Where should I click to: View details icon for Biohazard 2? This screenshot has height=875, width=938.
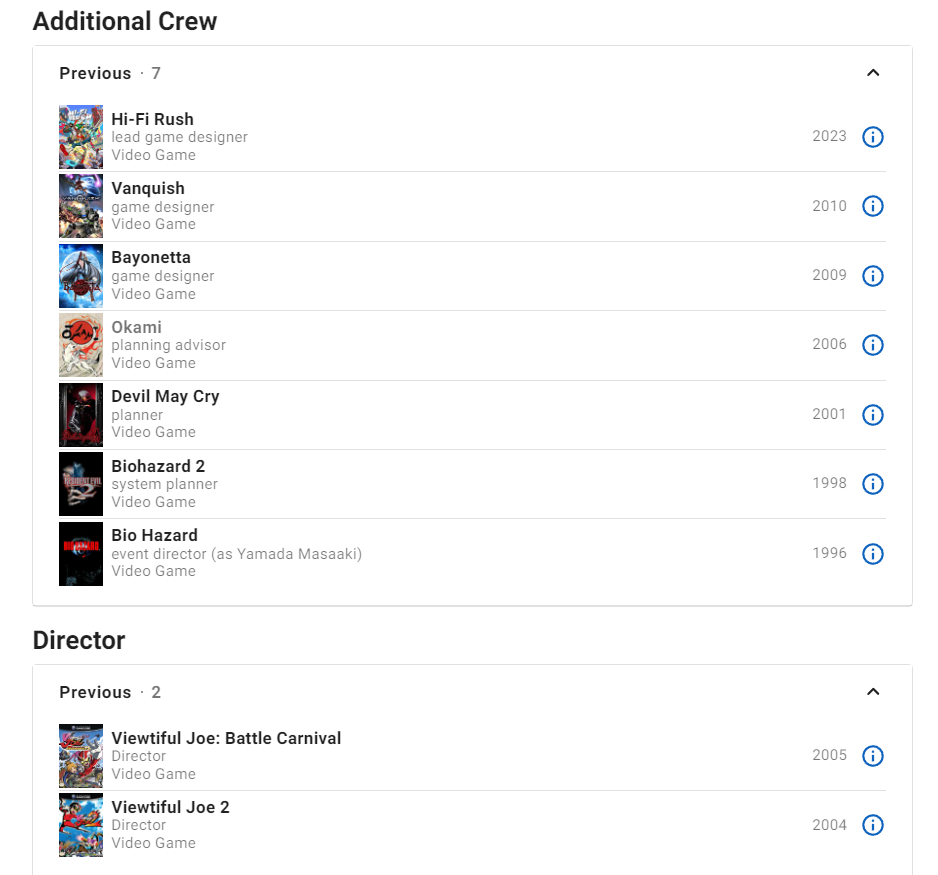pyautogui.click(x=872, y=484)
